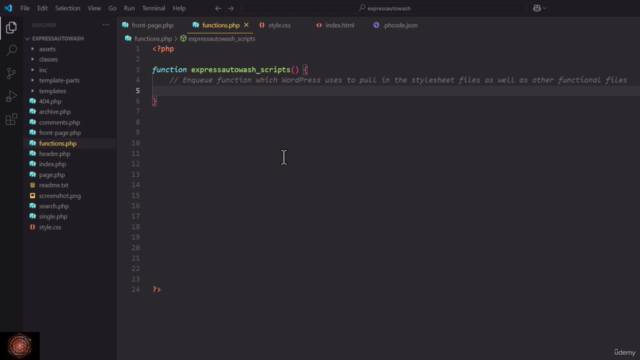The width and height of the screenshot is (640, 360).
Task: Click the VS Code logo icon
Action: [x=8, y=8]
